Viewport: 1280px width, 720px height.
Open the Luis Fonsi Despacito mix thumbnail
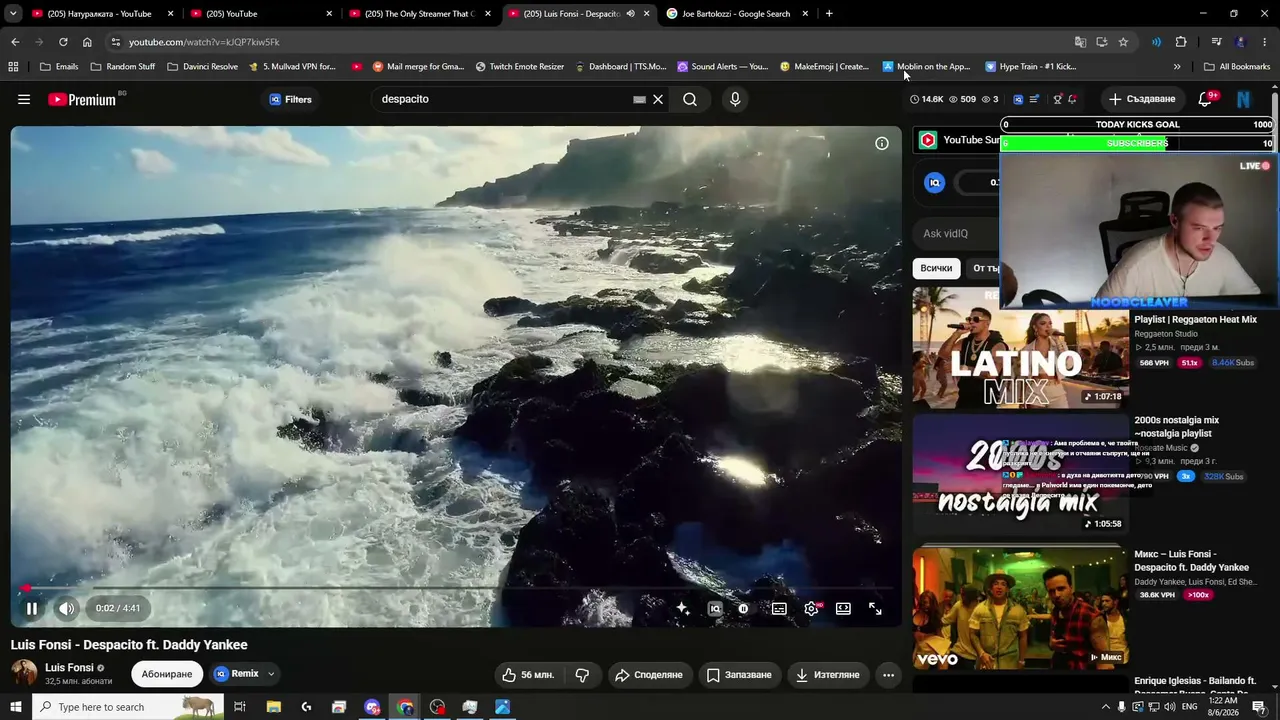pyautogui.click(x=1020, y=607)
